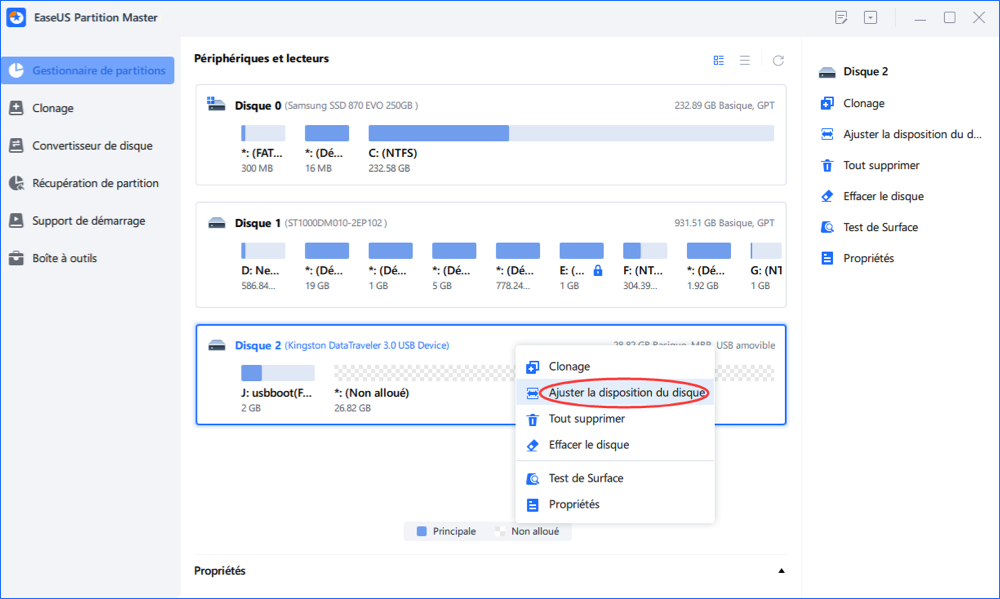Choose Ajuster la disposition du disque in context menu
Screen dimensions: 1000x599
(x=615, y=392)
